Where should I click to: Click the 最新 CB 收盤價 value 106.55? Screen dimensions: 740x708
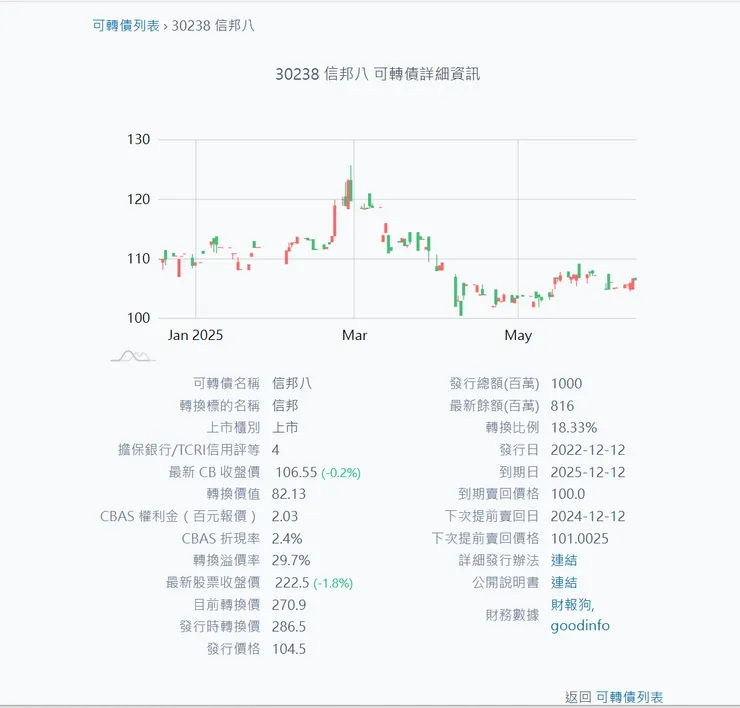click(296, 472)
